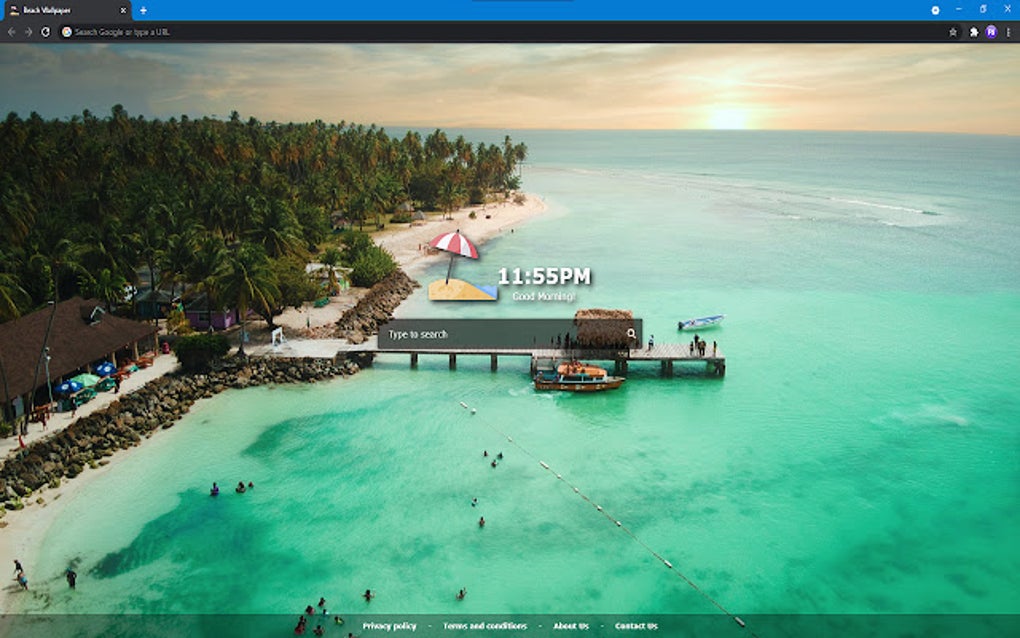Click the forward navigation arrow
The width and height of the screenshot is (1020, 638).
tap(29, 31)
